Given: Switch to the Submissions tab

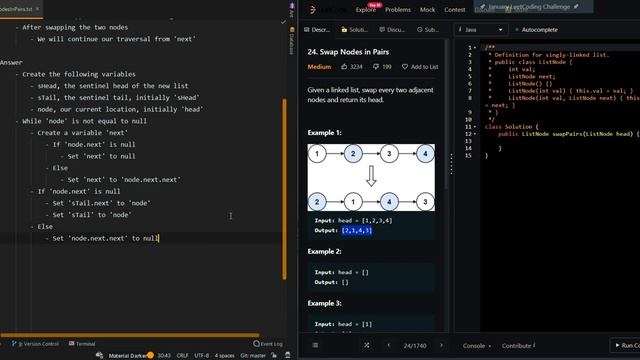Looking at the screenshot, I should (428, 30).
